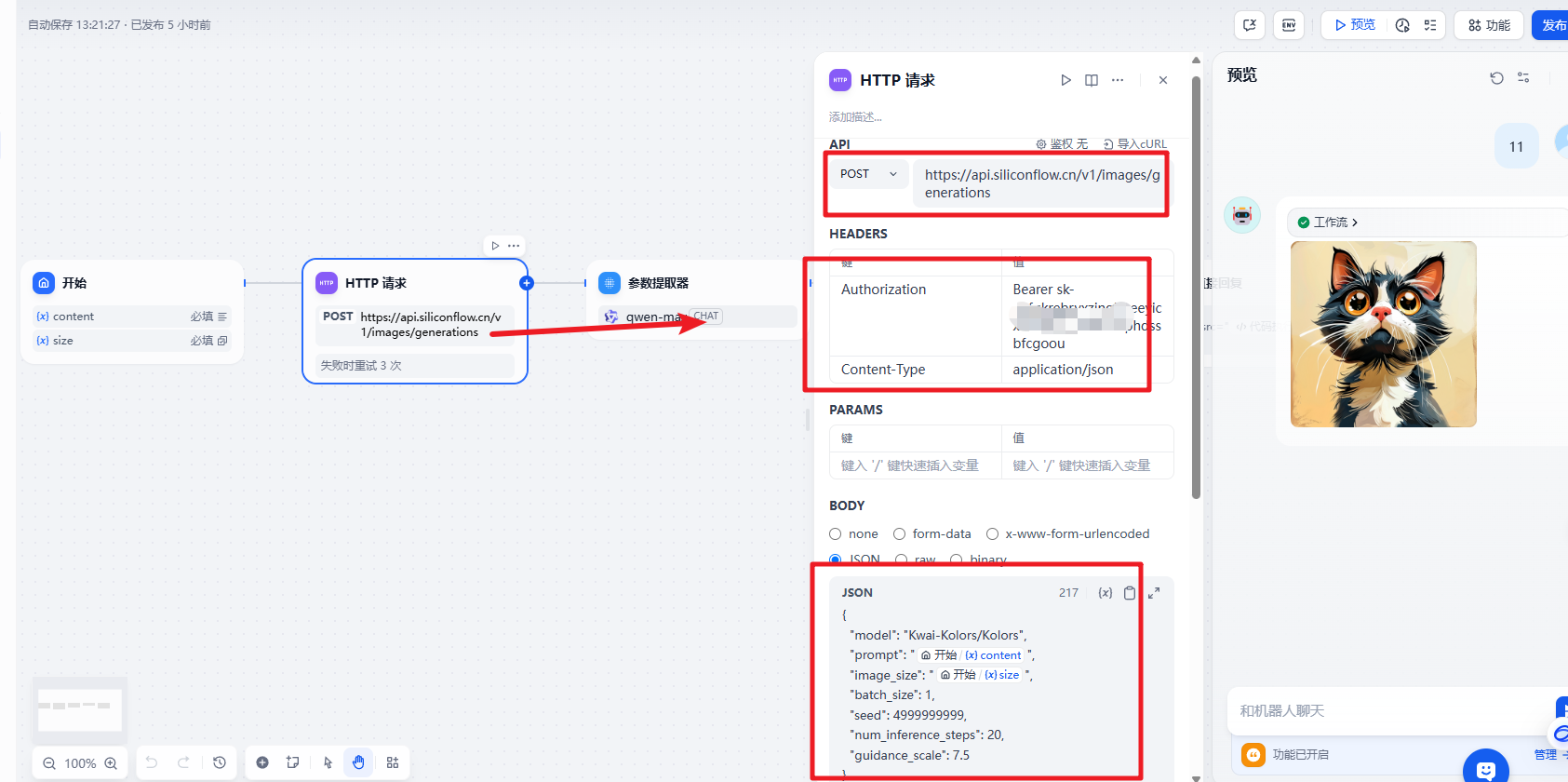Select the none body type radio

[836, 533]
